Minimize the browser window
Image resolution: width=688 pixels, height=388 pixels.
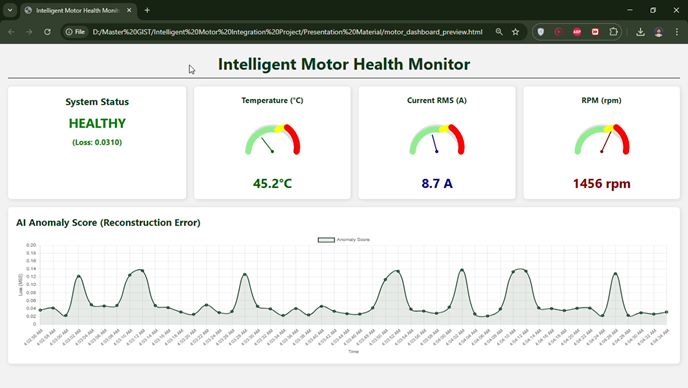point(630,10)
